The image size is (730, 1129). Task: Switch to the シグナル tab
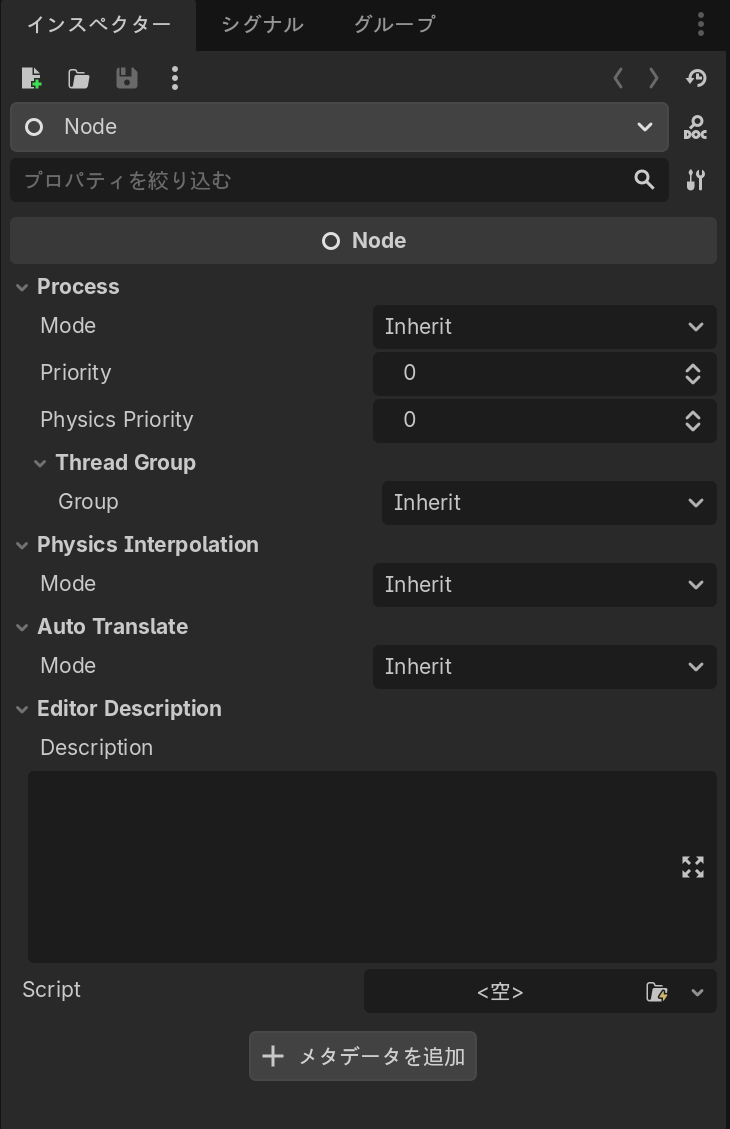point(262,24)
